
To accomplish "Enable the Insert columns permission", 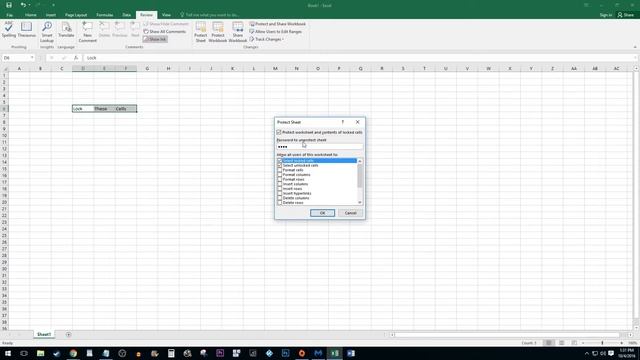I will [280, 184].
